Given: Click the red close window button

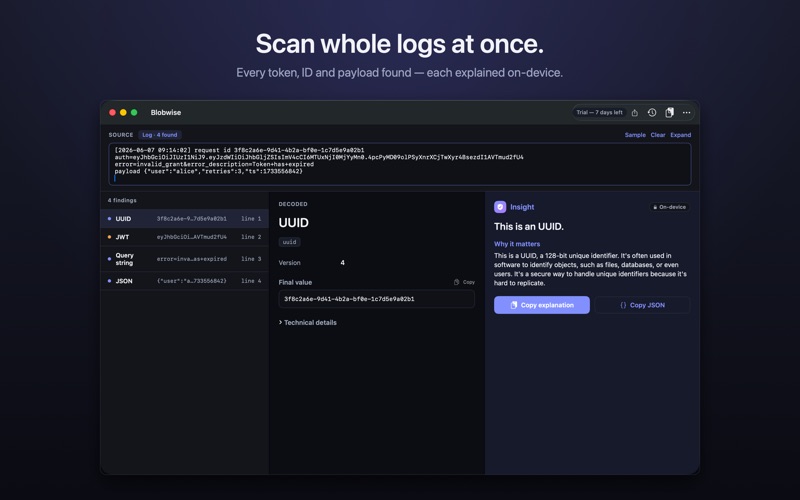Looking at the screenshot, I should pos(112,113).
